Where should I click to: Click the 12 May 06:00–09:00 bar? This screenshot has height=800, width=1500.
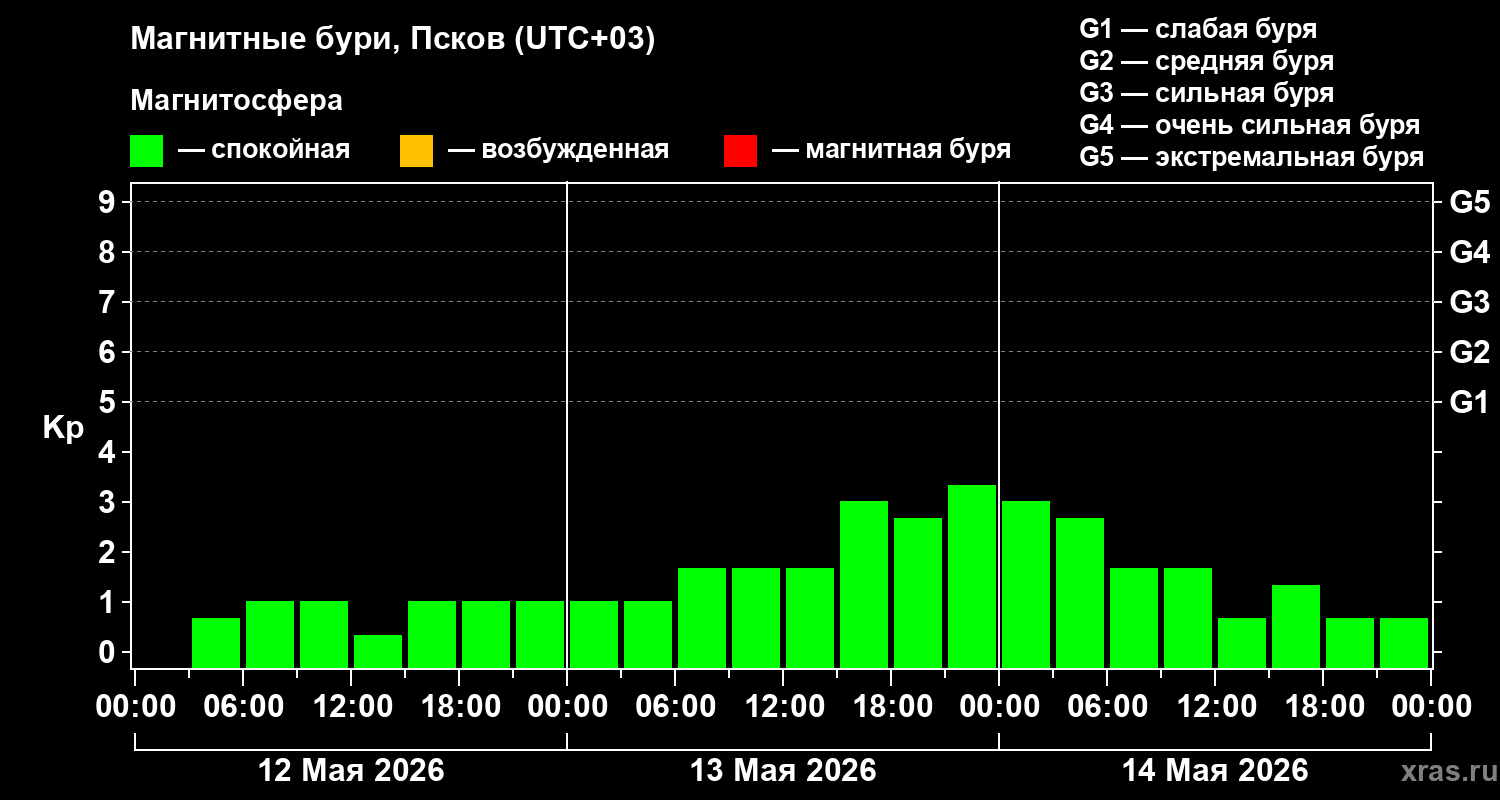270,634
